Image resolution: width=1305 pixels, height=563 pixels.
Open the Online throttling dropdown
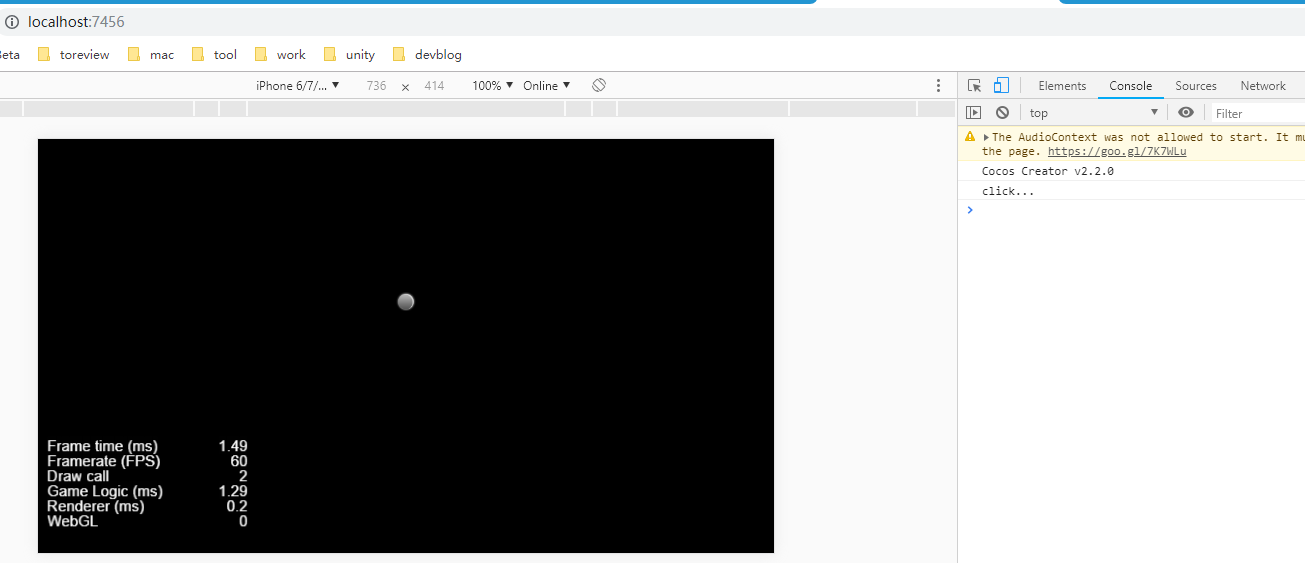pyautogui.click(x=547, y=86)
